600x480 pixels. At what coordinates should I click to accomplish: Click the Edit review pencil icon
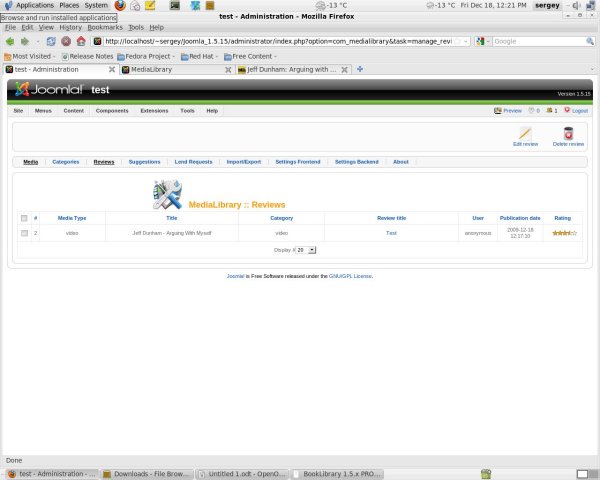click(x=525, y=134)
